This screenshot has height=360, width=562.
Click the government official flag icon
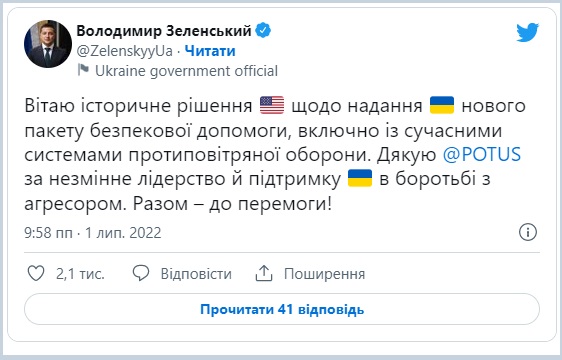click(x=83, y=70)
